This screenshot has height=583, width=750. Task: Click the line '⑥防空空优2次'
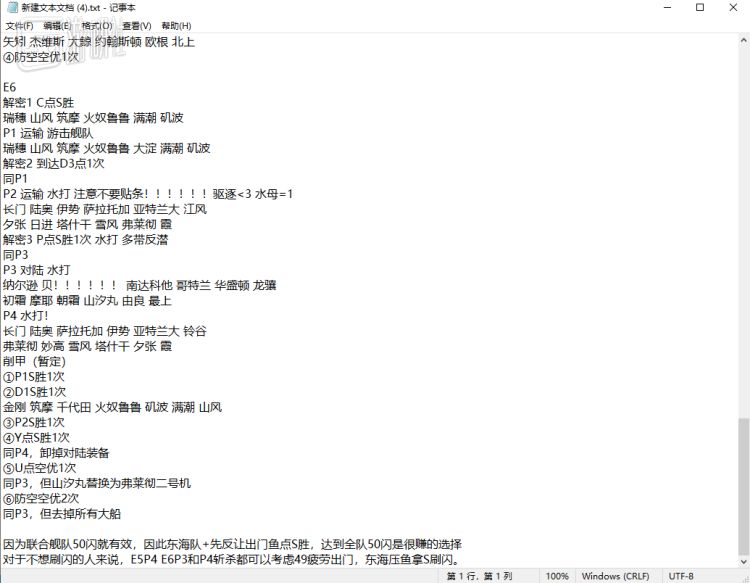coord(41,498)
